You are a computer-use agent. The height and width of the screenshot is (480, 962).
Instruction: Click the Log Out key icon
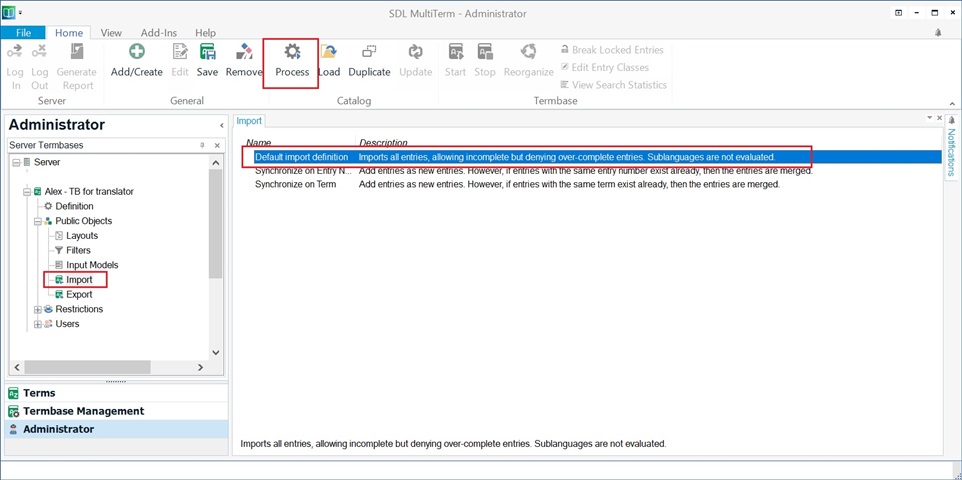pyautogui.click(x=40, y=52)
